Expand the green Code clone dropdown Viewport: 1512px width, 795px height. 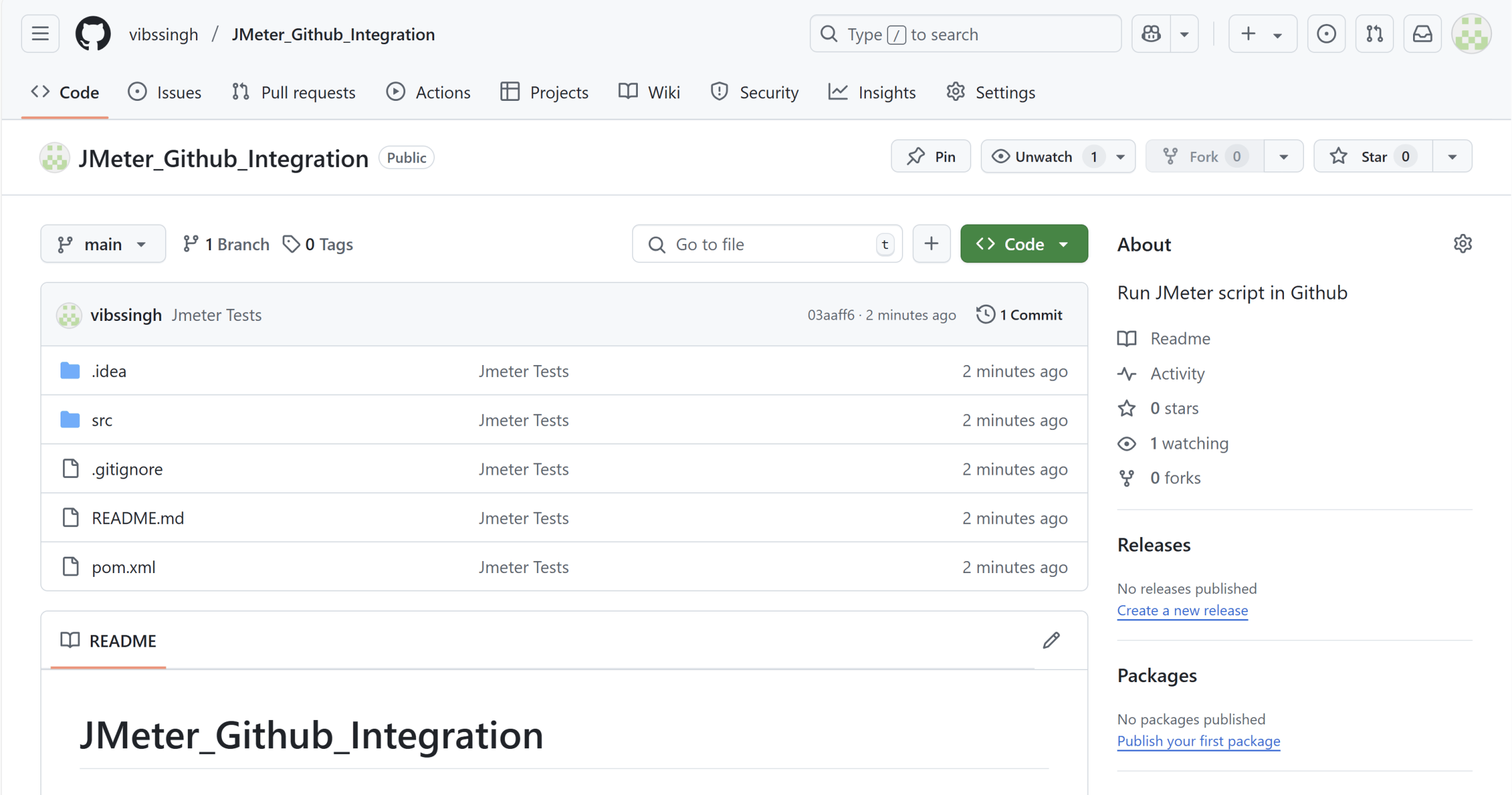pyautogui.click(x=1024, y=244)
